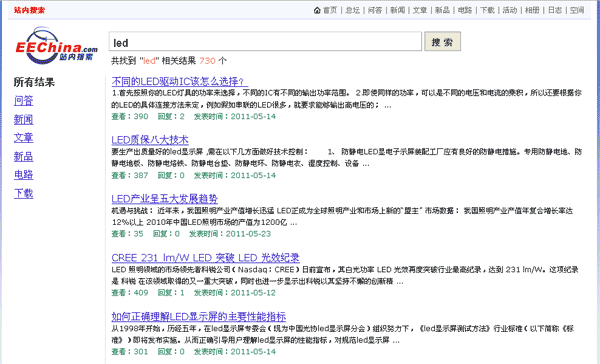This screenshot has width=600, height=364.
Task: Open 活动 in the top navigation
Action: click(x=510, y=10)
